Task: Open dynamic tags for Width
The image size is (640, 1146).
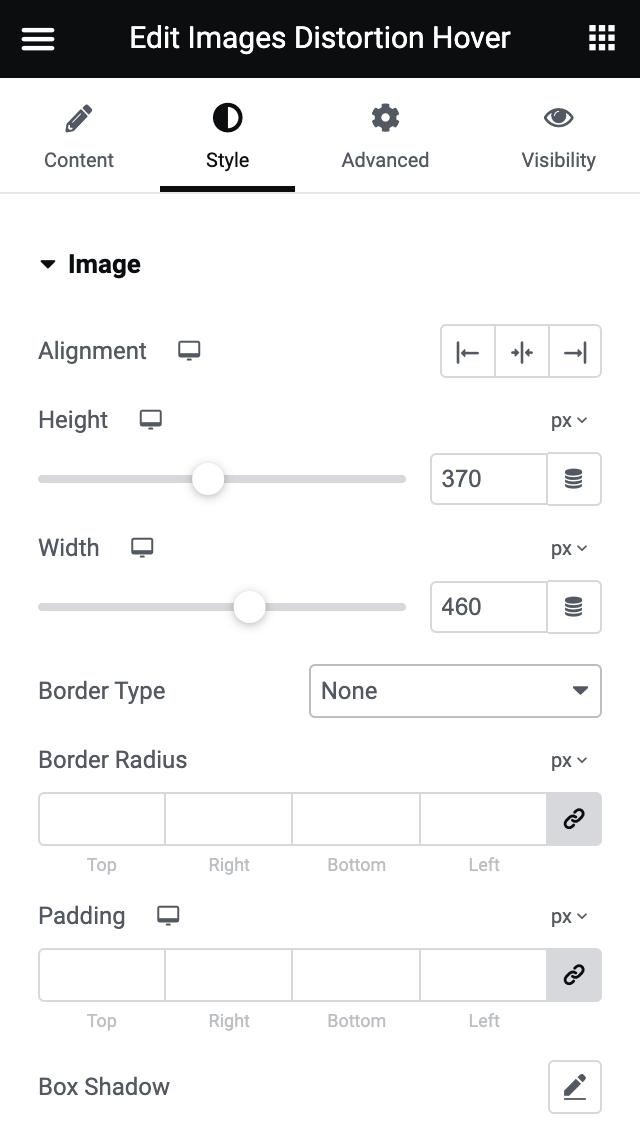Action: pyautogui.click(x=574, y=607)
